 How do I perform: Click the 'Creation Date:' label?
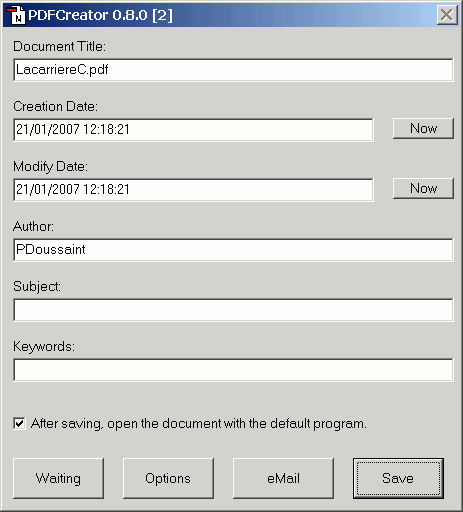tap(55, 106)
